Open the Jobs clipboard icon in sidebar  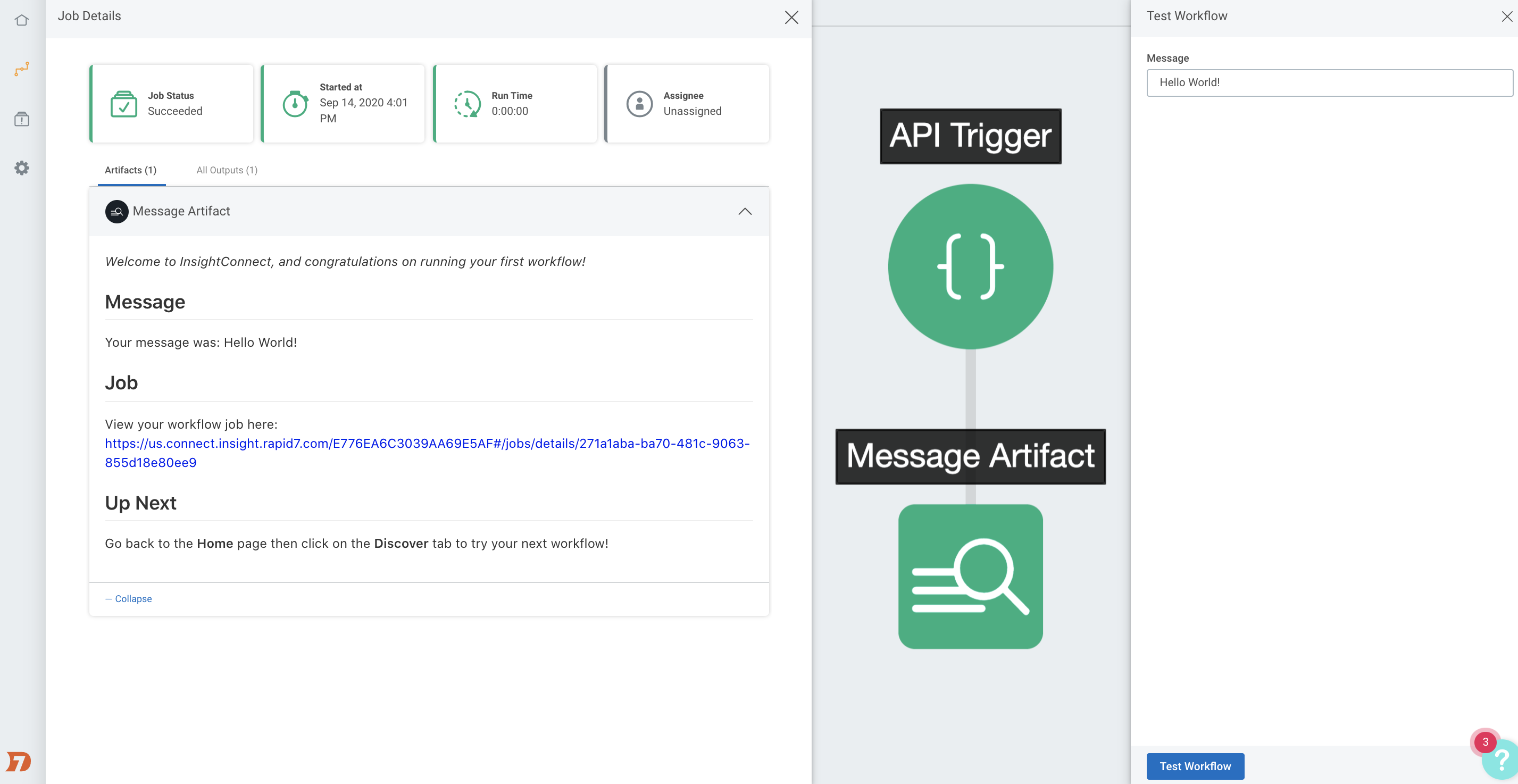(22, 119)
